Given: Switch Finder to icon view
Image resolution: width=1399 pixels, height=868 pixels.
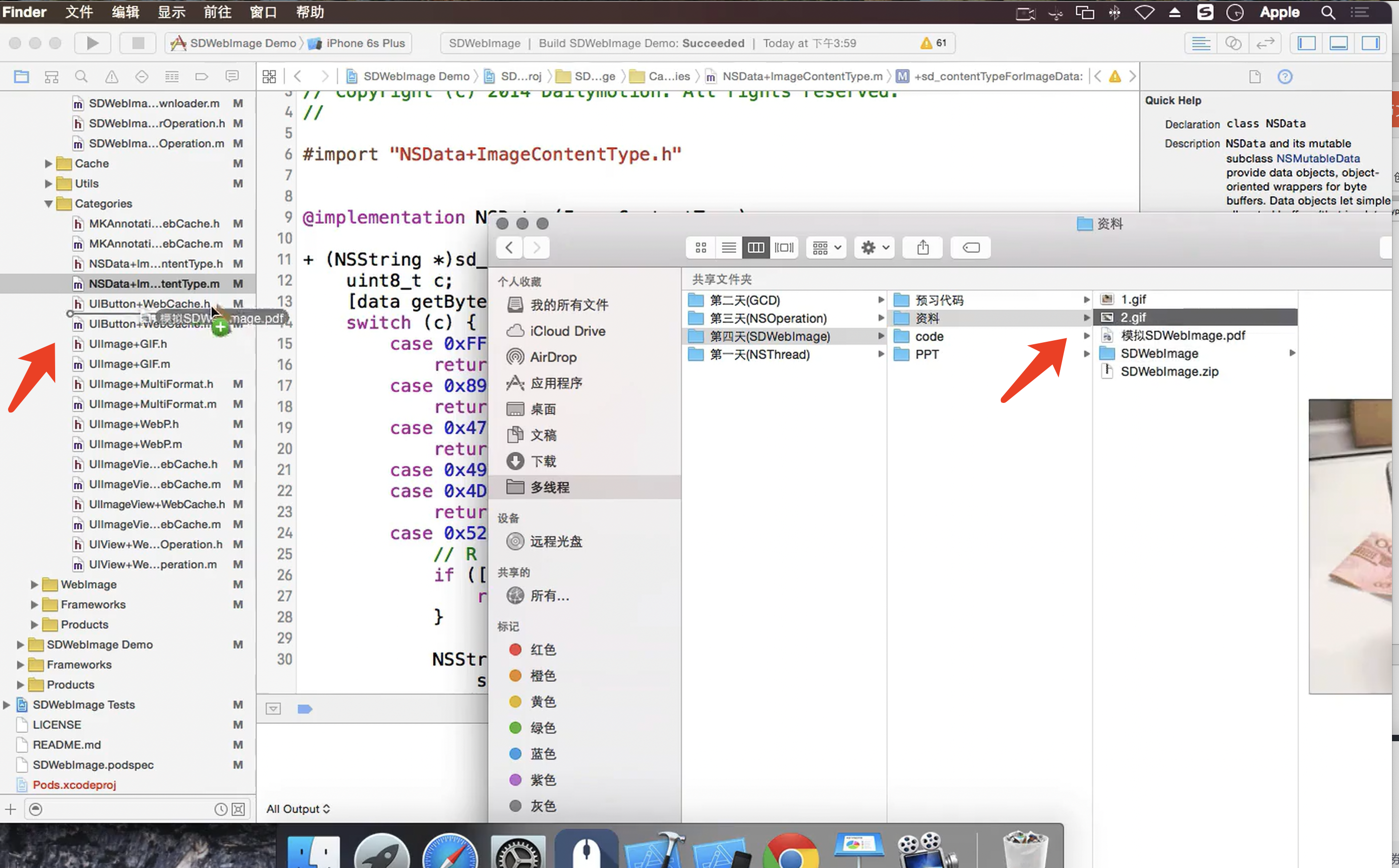Looking at the screenshot, I should pos(701,248).
